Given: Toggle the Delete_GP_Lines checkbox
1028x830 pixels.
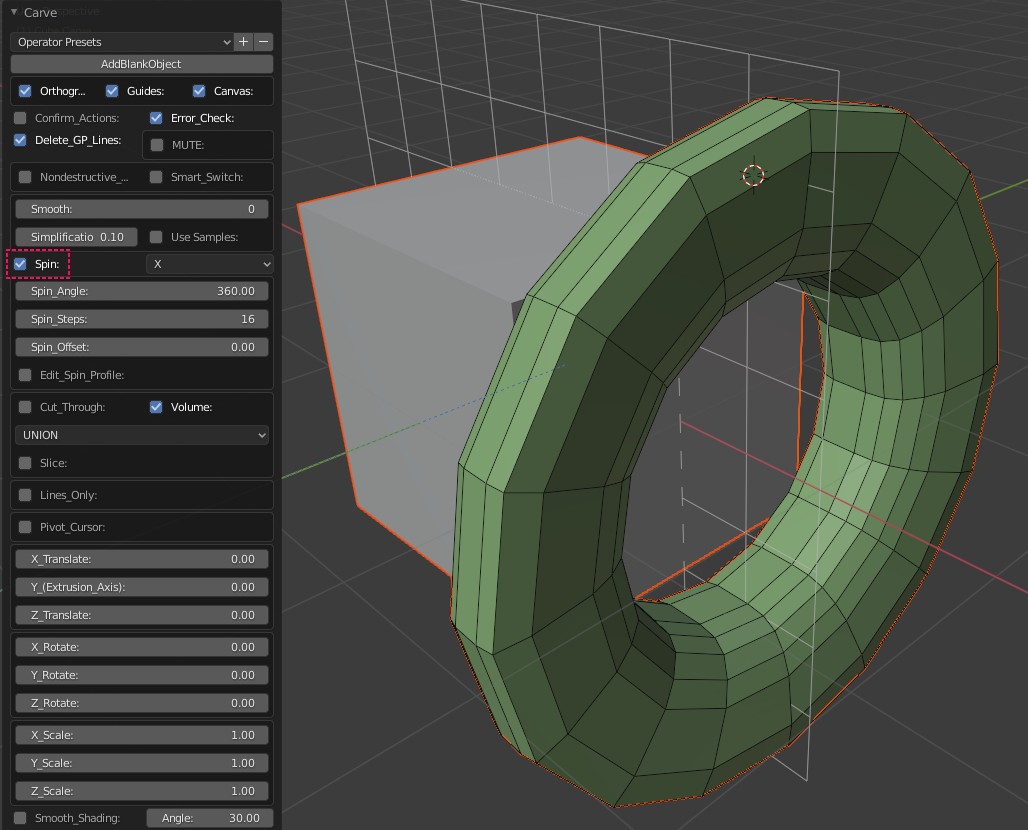Looking at the screenshot, I should (21, 140).
